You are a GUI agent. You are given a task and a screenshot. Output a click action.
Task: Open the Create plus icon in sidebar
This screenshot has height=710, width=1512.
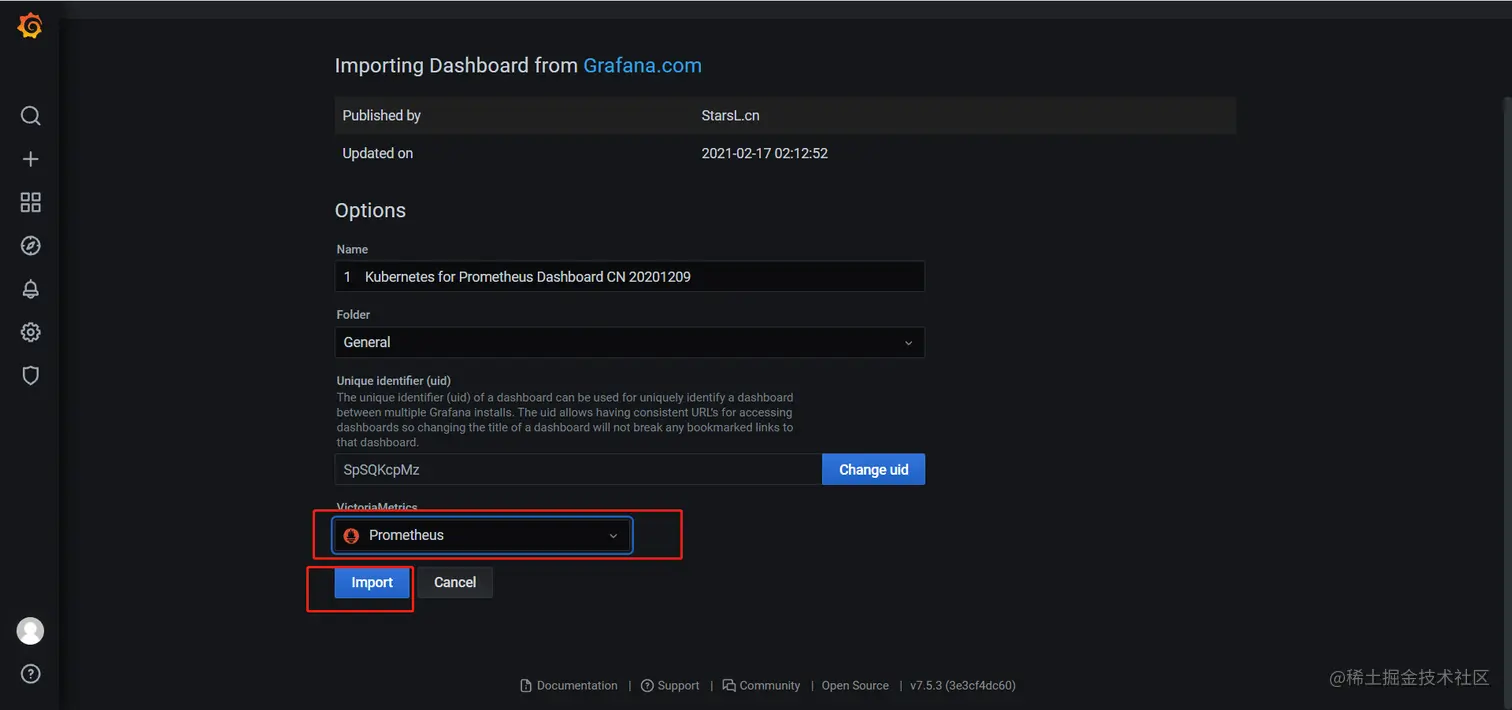pos(30,159)
